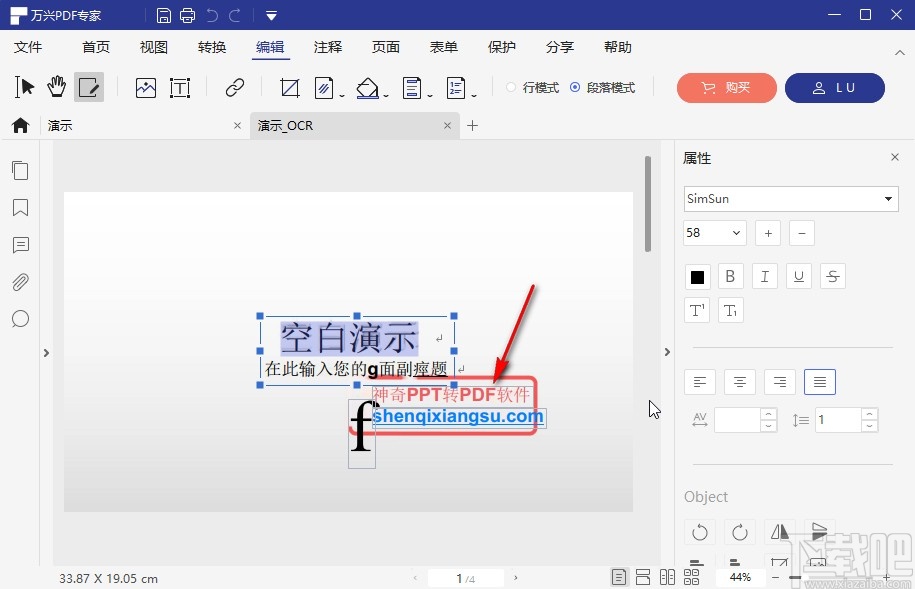Viewport: 915px width, 589px height.
Task: Insert a hyperlink with the Link tool
Action: pos(233,87)
